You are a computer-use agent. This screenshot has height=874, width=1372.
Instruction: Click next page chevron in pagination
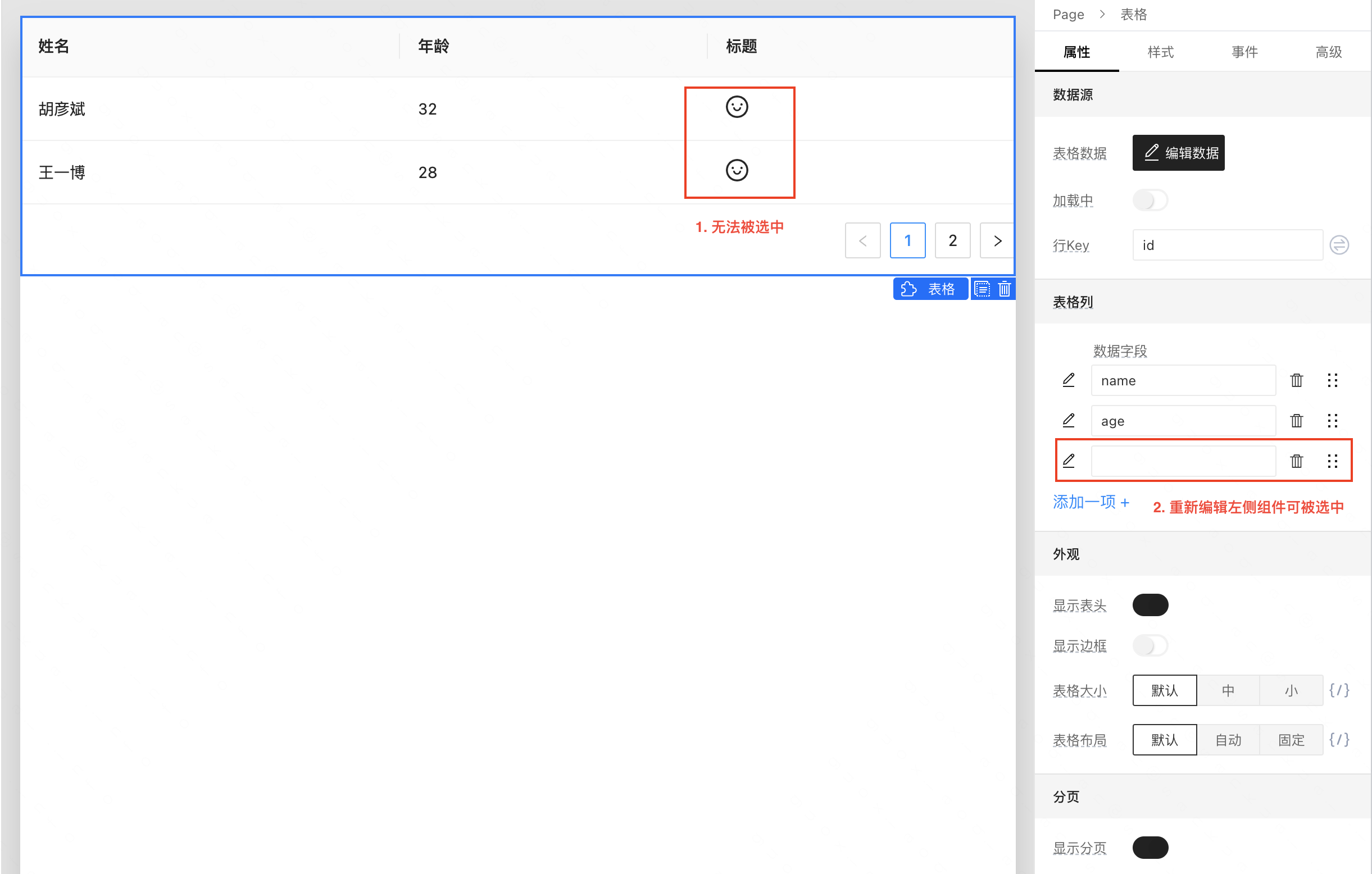(997, 240)
